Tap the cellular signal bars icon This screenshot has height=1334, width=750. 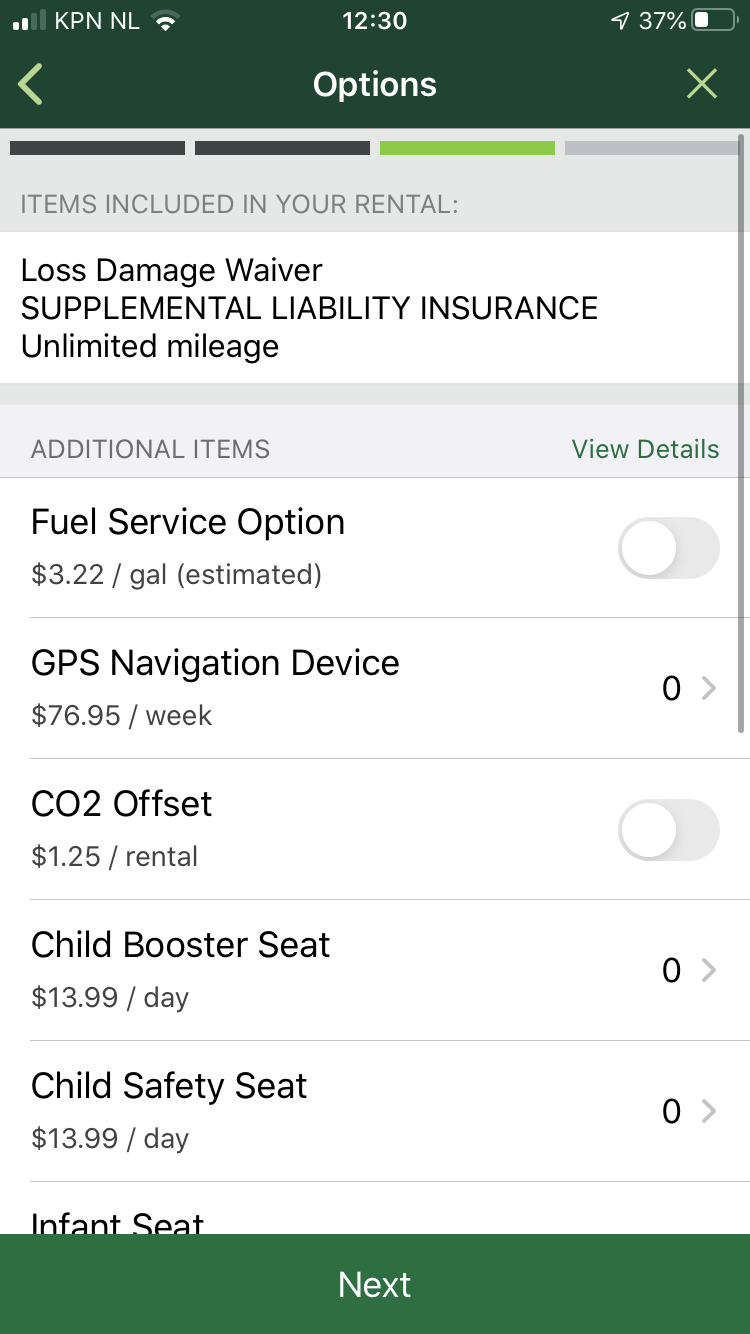click(30, 21)
